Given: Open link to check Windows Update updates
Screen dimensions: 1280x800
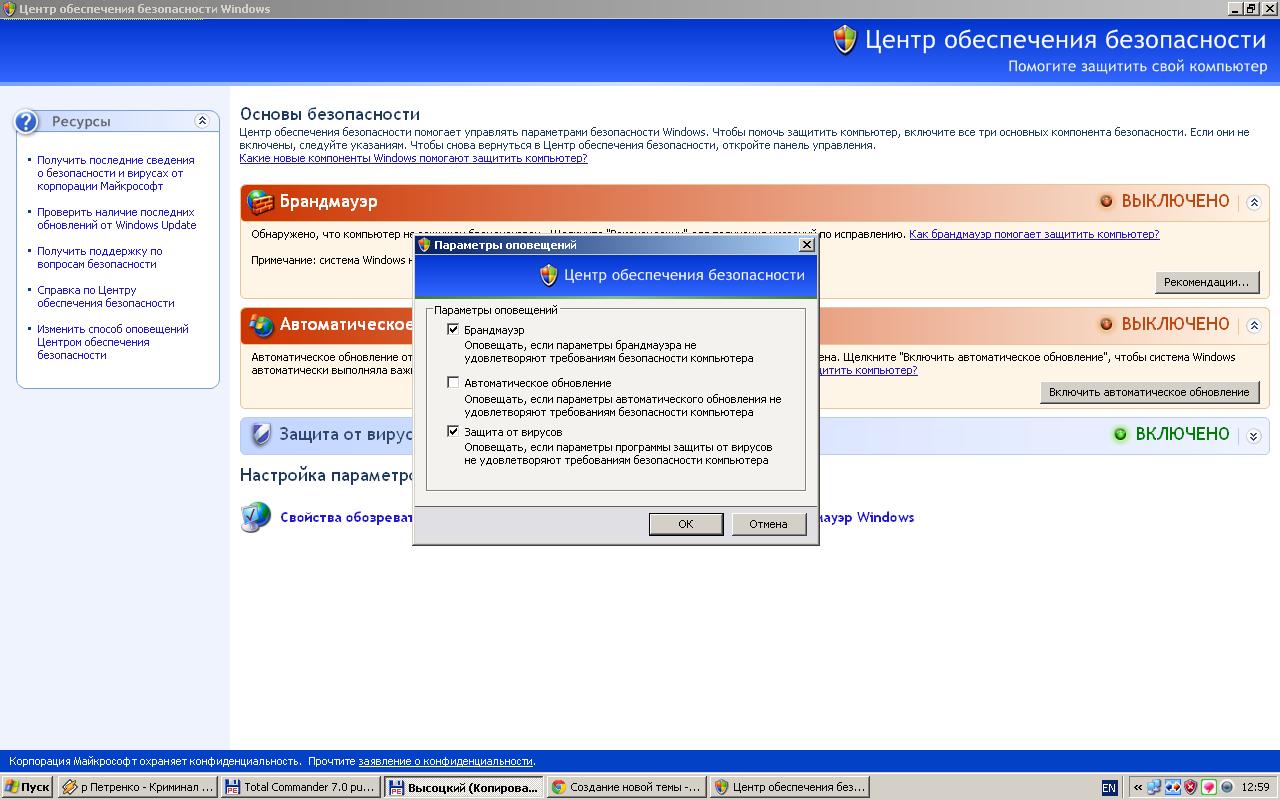Looking at the screenshot, I should [x=117, y=219].
